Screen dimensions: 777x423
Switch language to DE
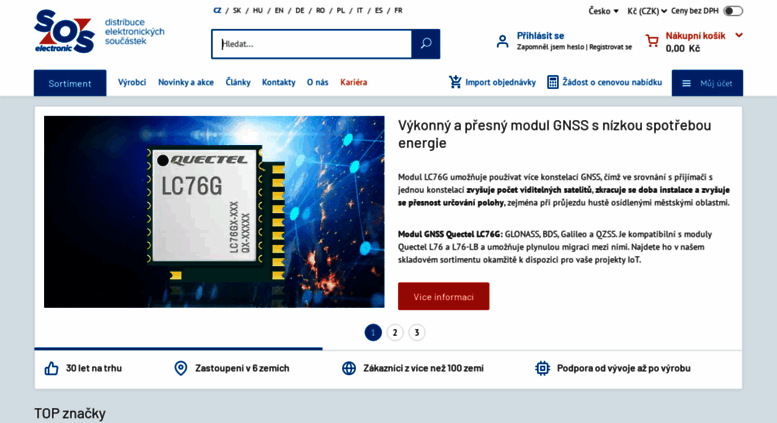(300, 10)
